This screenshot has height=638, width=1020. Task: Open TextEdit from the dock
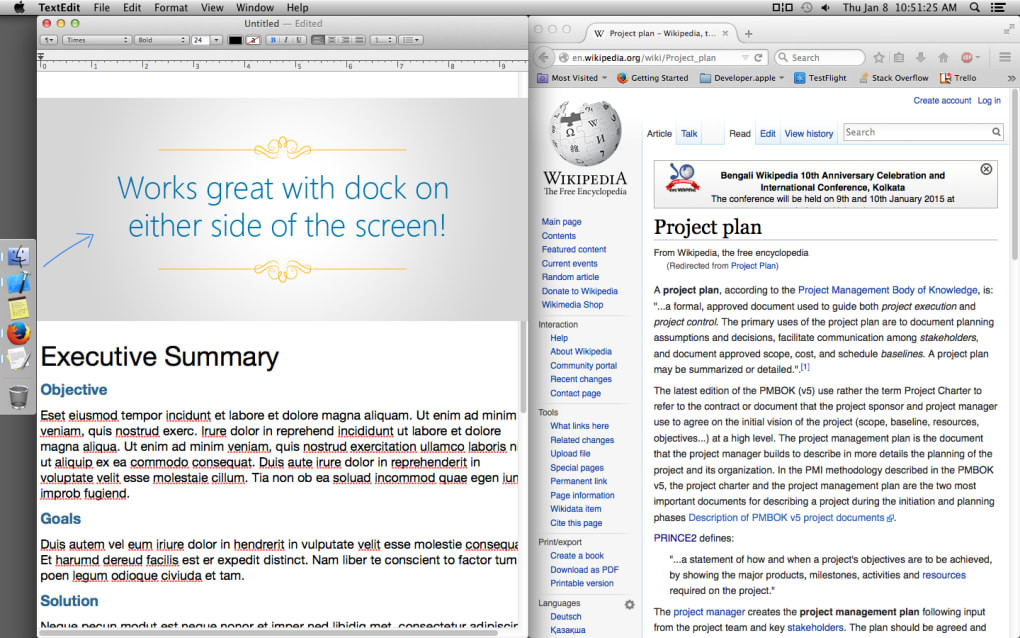point(18,359)
